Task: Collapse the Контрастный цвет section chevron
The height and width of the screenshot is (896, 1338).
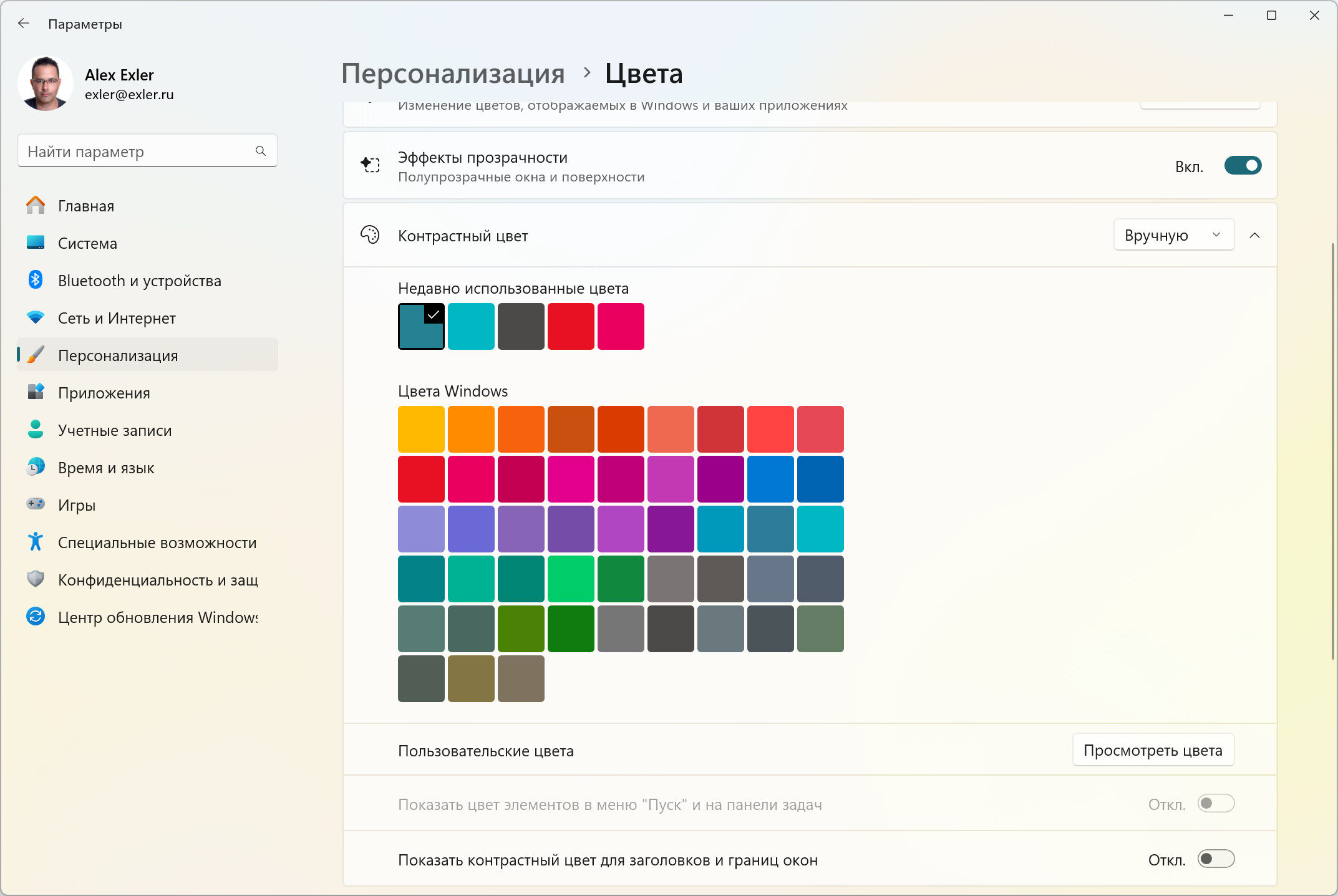Action: click(x=1254, y=235)
